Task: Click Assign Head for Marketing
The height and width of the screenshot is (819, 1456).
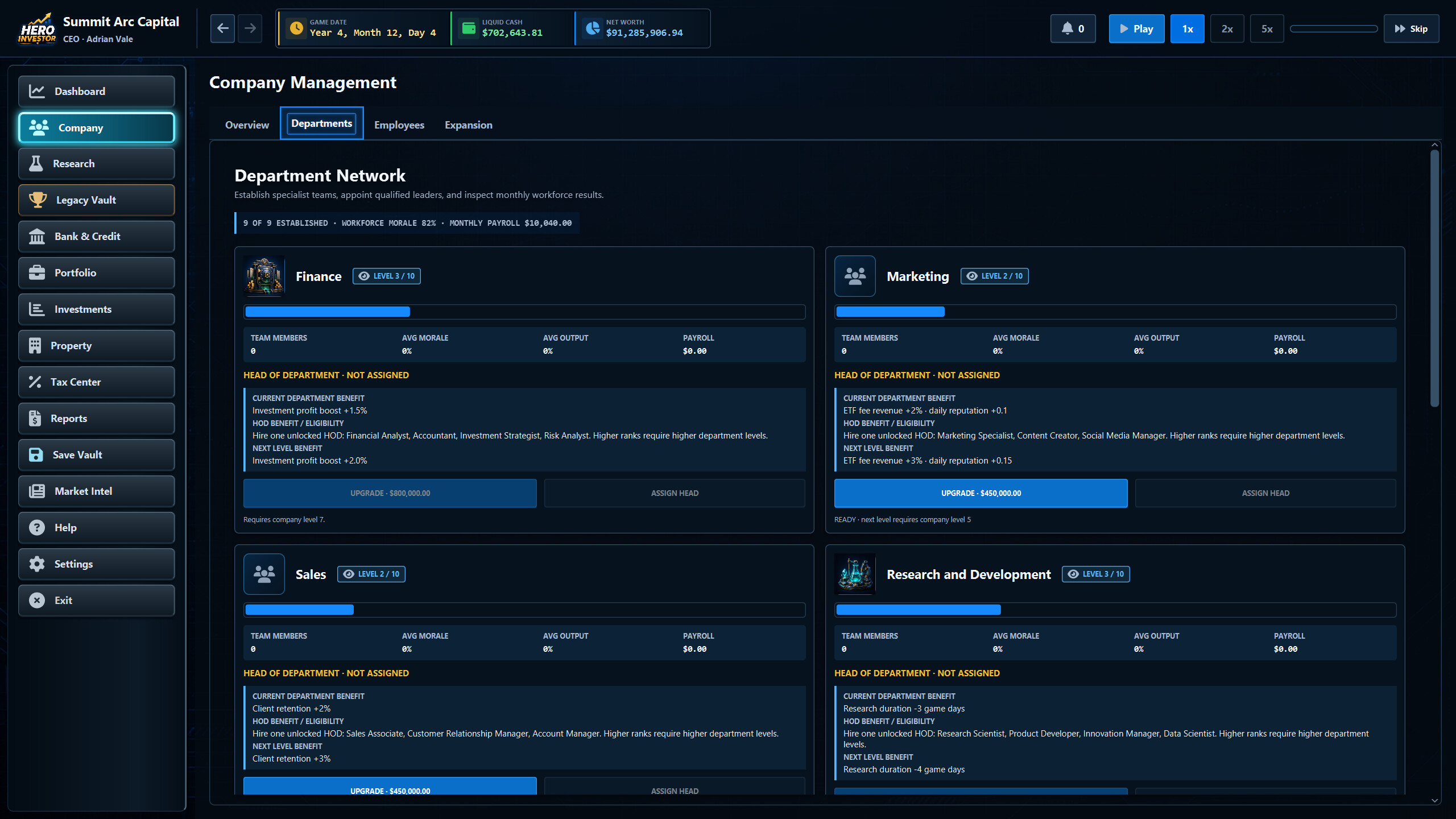Action: [x=1265, y=493]
